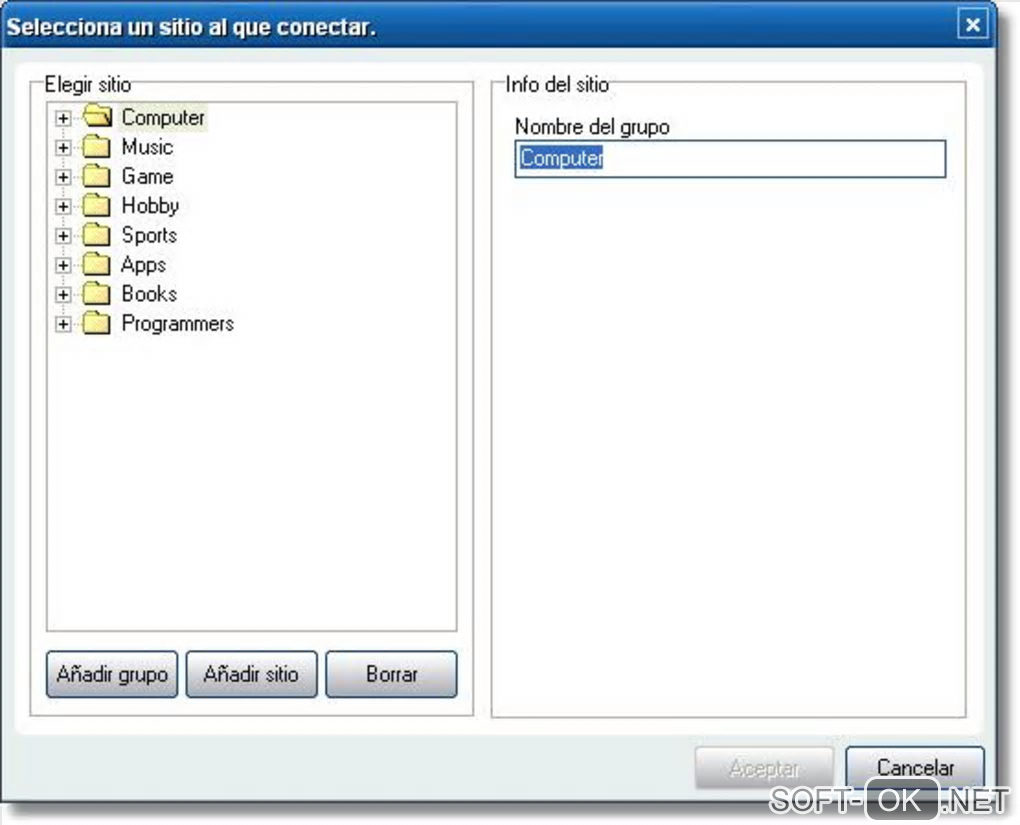
Task: Click the greyed-out Aceptar button
Action: [764, 768]
